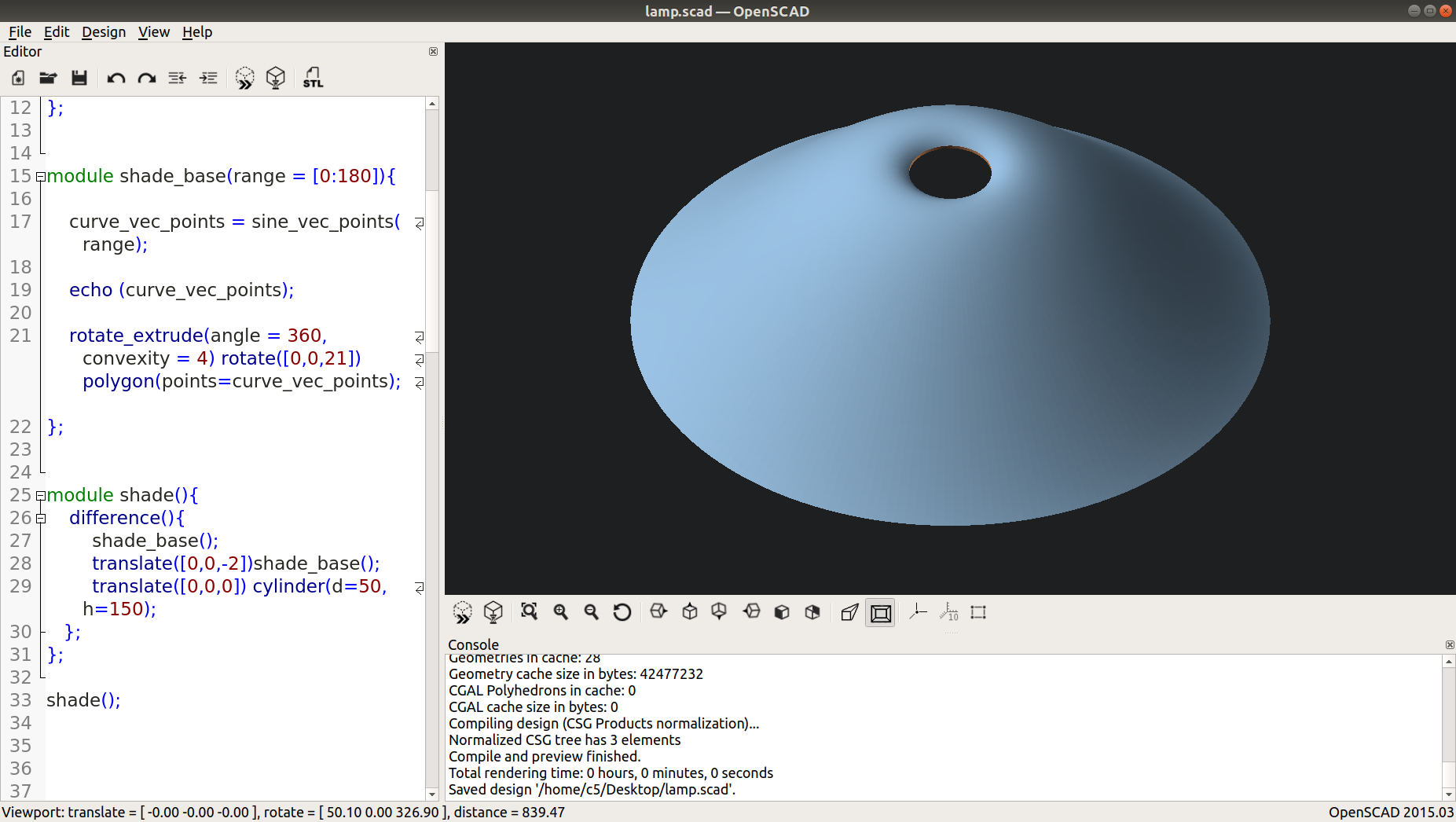Close the Editor panel
This screenshot has width=1456, height=822.
coord(433,51)
